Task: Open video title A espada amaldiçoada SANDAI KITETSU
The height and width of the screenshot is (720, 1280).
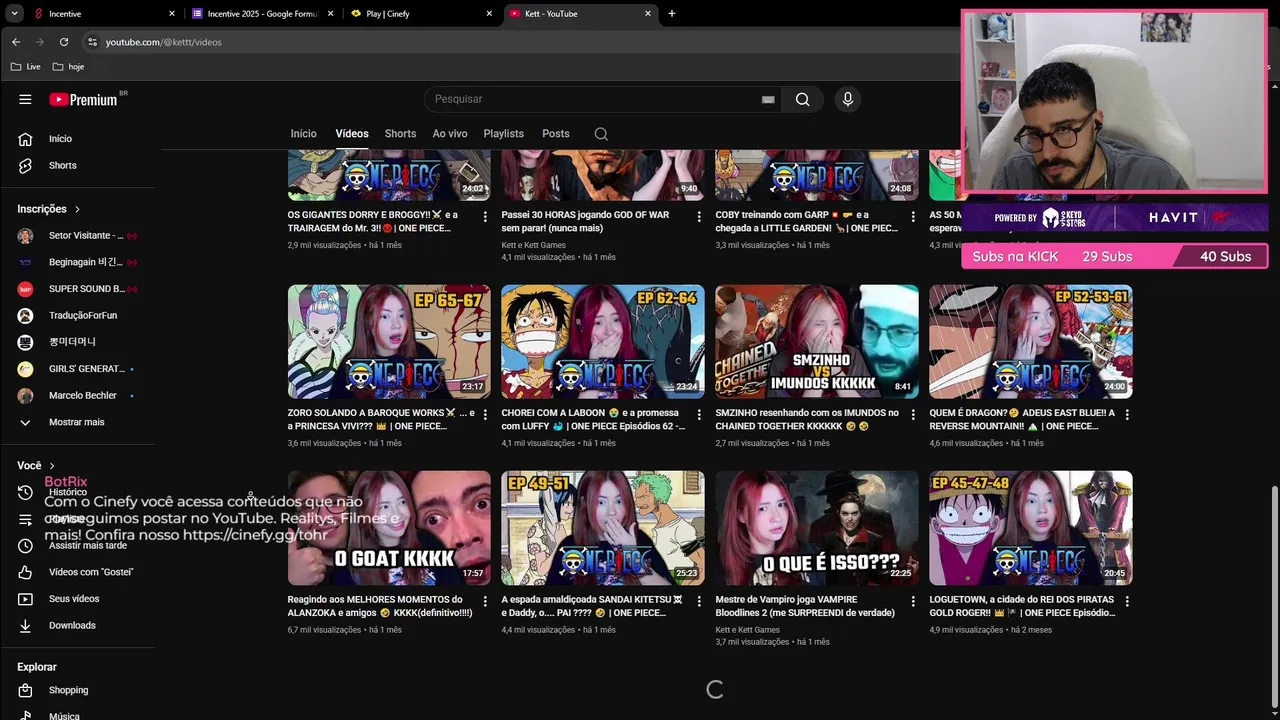Action: (592, 606)
